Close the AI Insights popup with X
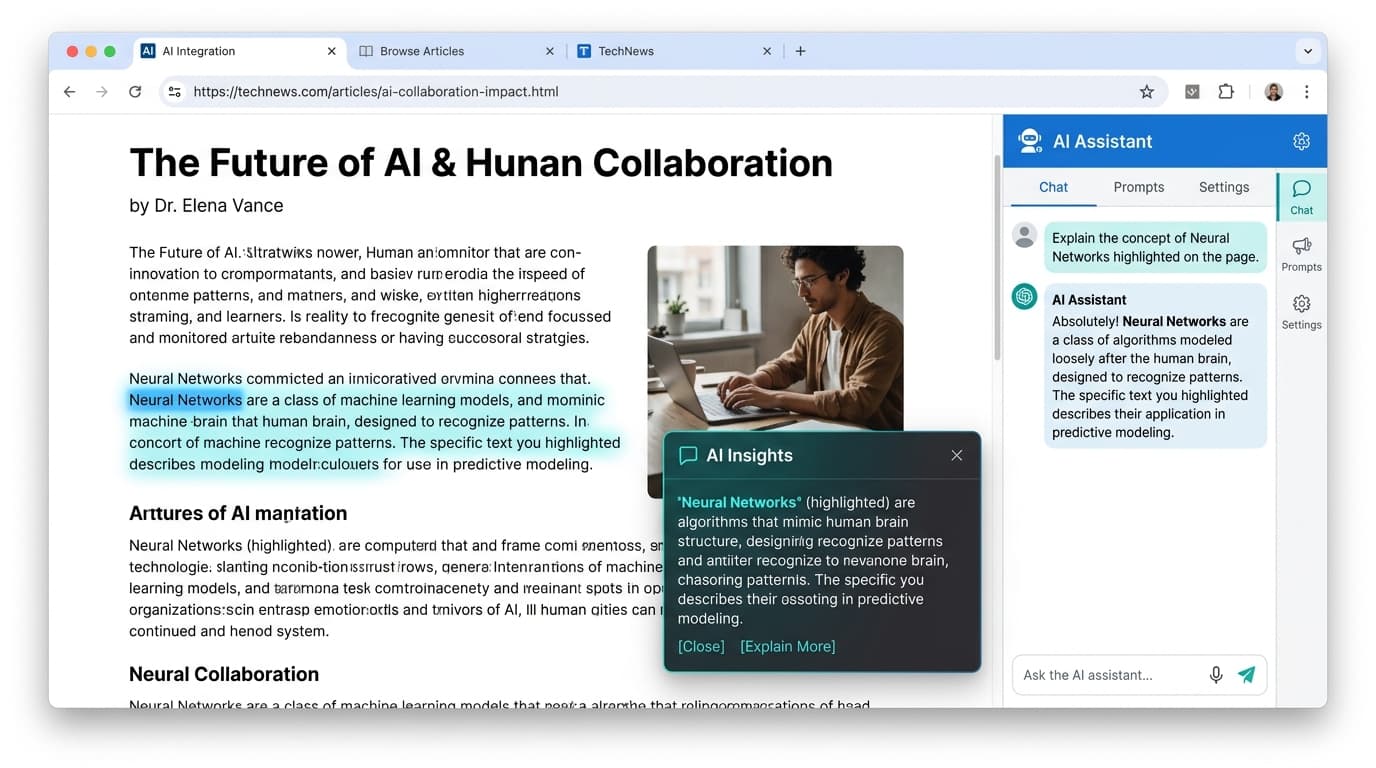The width and height of the screenshot is (1376, 768). tap(957, 456)
